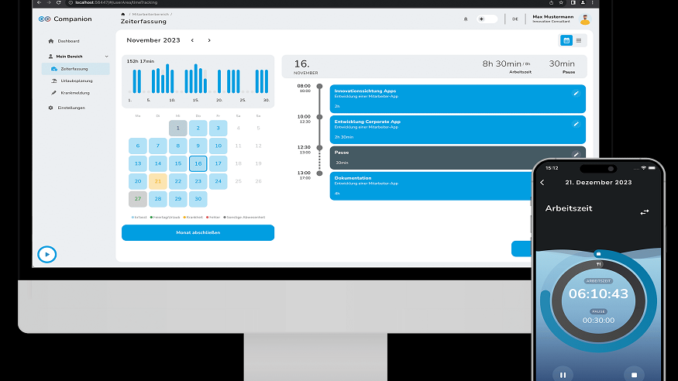Select highlighted November 16 in calendar
The width and height of the screenshot is (678, 381).
pyautogui.click(x=198, y=163)
